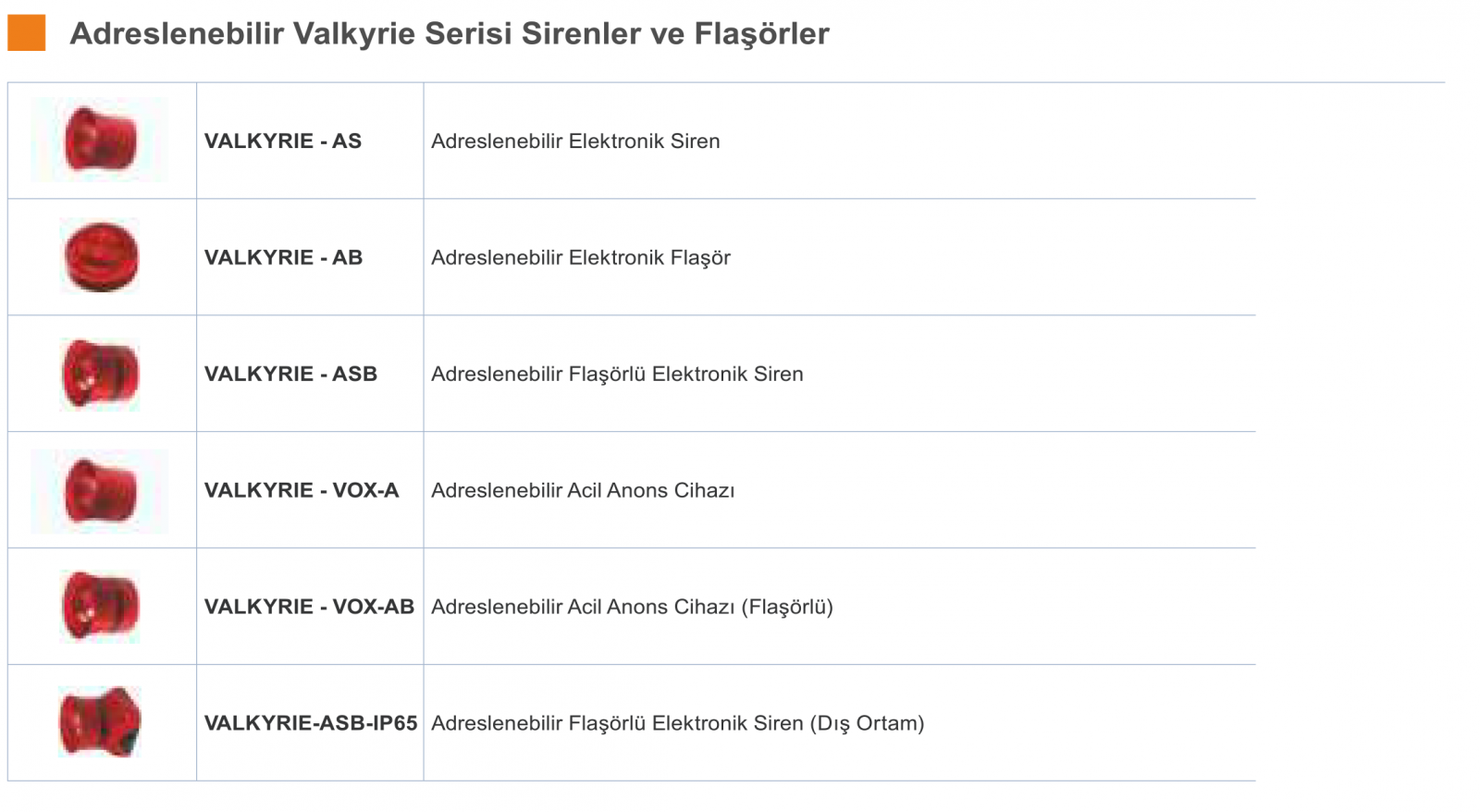Click the Adreslenebilir Elektronik Siren description
The height and width of the screenshot is (812, 1480).
[575, 141]
